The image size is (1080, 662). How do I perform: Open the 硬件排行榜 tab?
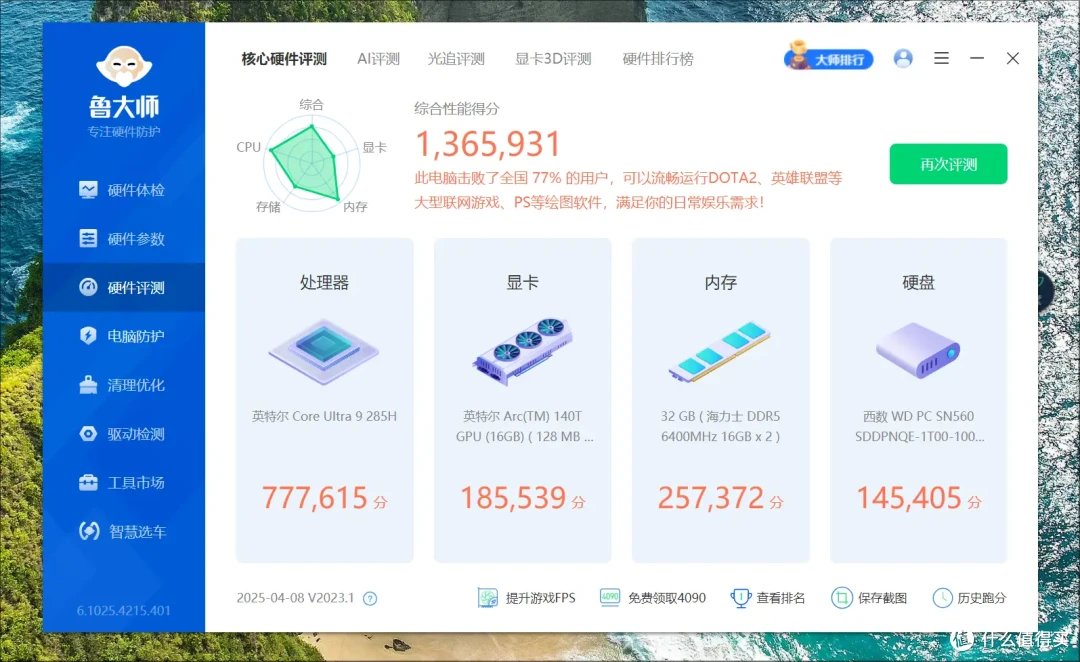658,59
